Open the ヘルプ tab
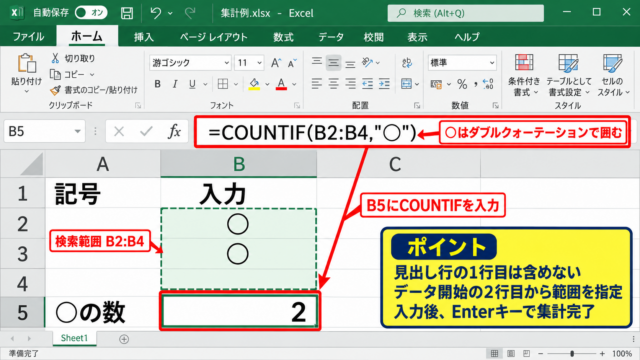The height and width of the screenshot is (360, 640). click(467, 37)
